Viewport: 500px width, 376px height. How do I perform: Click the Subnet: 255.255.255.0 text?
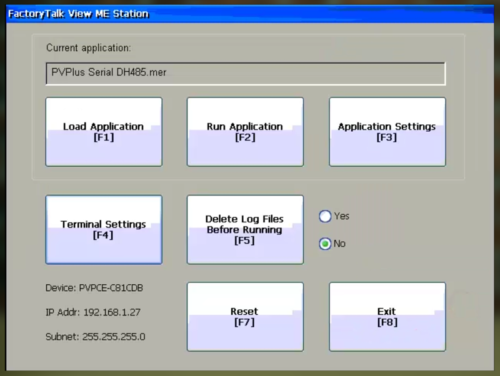pos(95,337)
